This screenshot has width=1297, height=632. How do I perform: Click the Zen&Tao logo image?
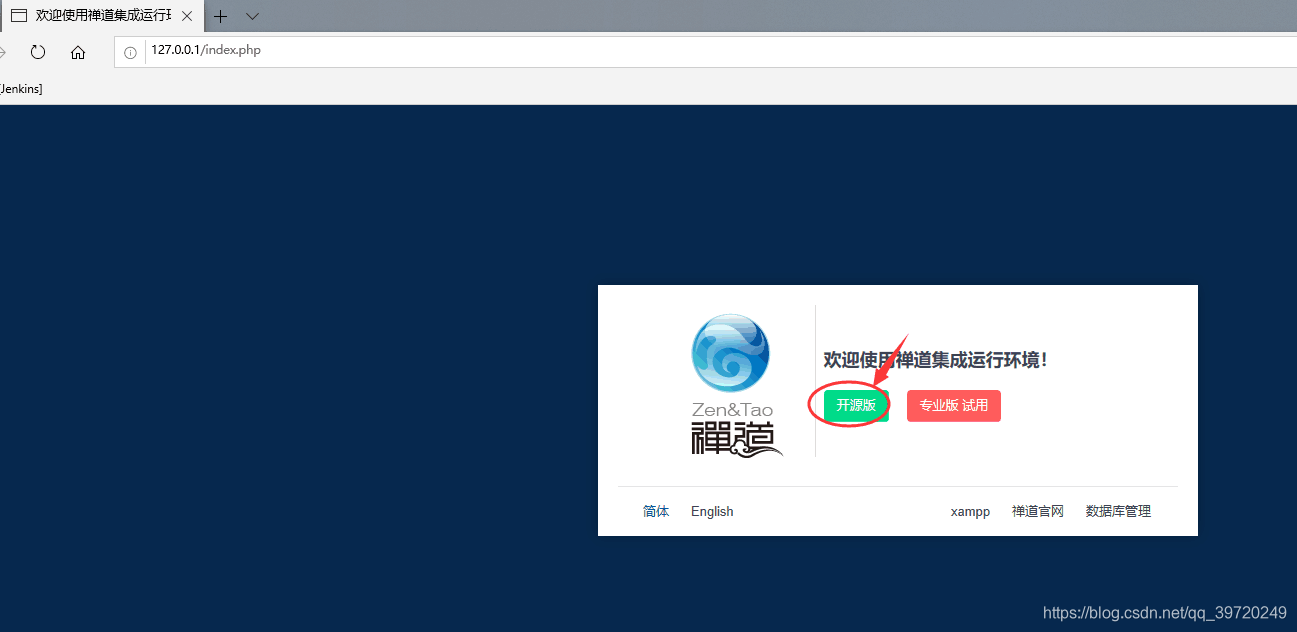pos(731,353)
